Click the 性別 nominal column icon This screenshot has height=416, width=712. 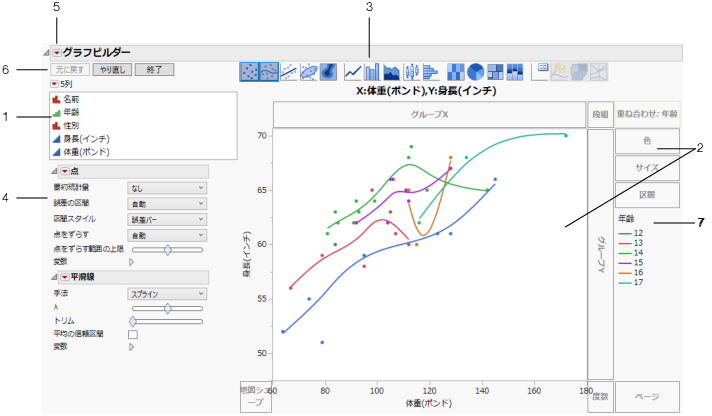(56, 125)
